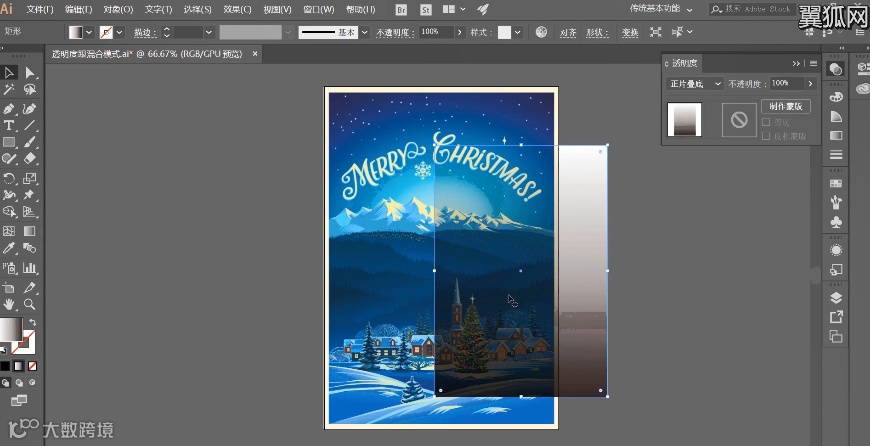Open the Symbols panel club icon
870x446 pixels.
click(x=836, y=222)
